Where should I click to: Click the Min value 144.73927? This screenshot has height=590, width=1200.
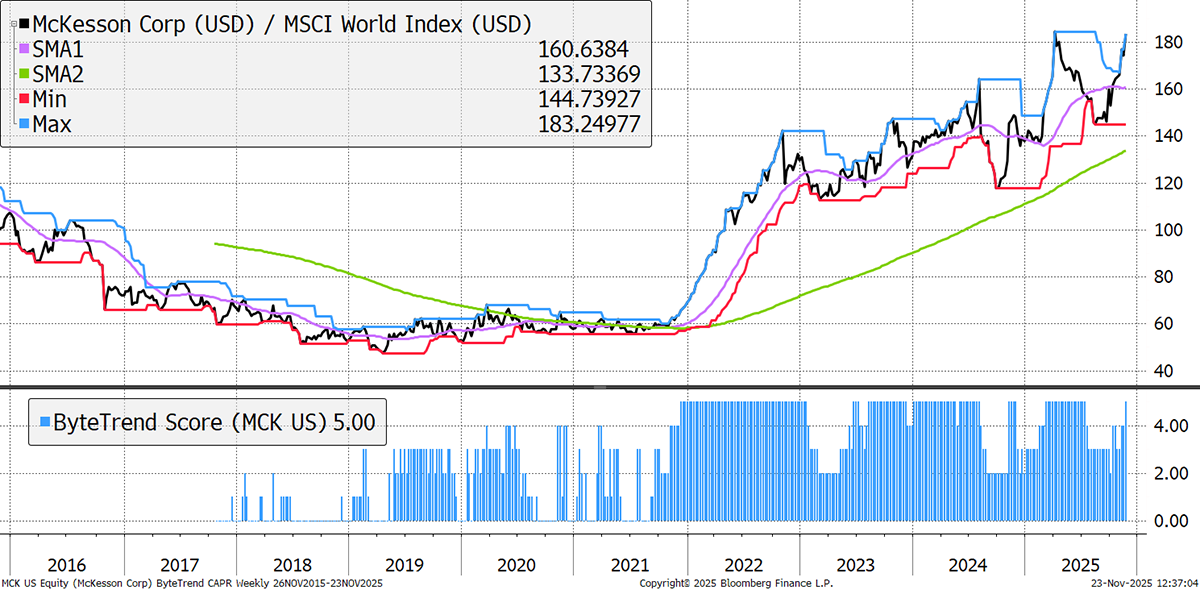coord(587,98)
